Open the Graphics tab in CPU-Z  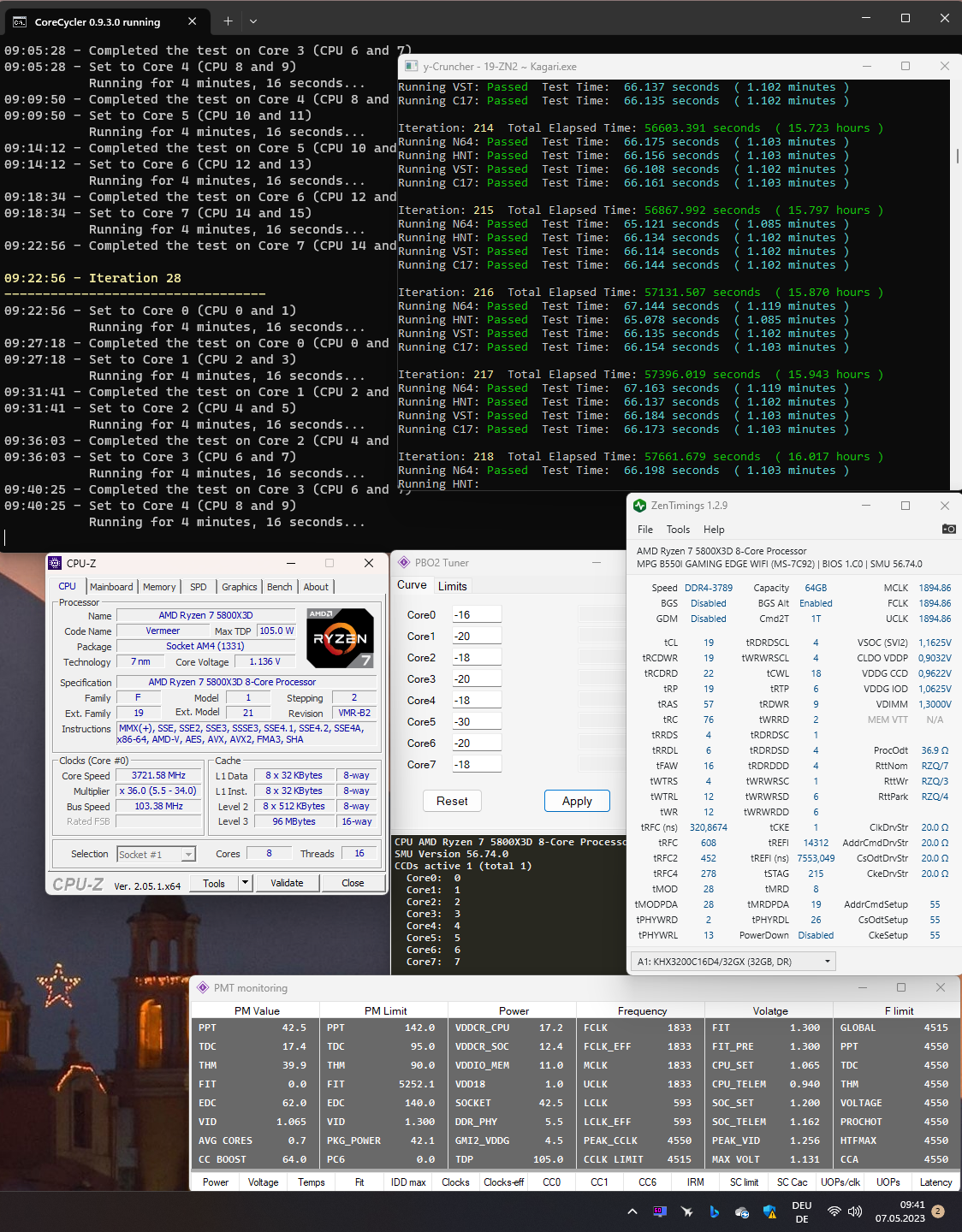coord(240,587)
